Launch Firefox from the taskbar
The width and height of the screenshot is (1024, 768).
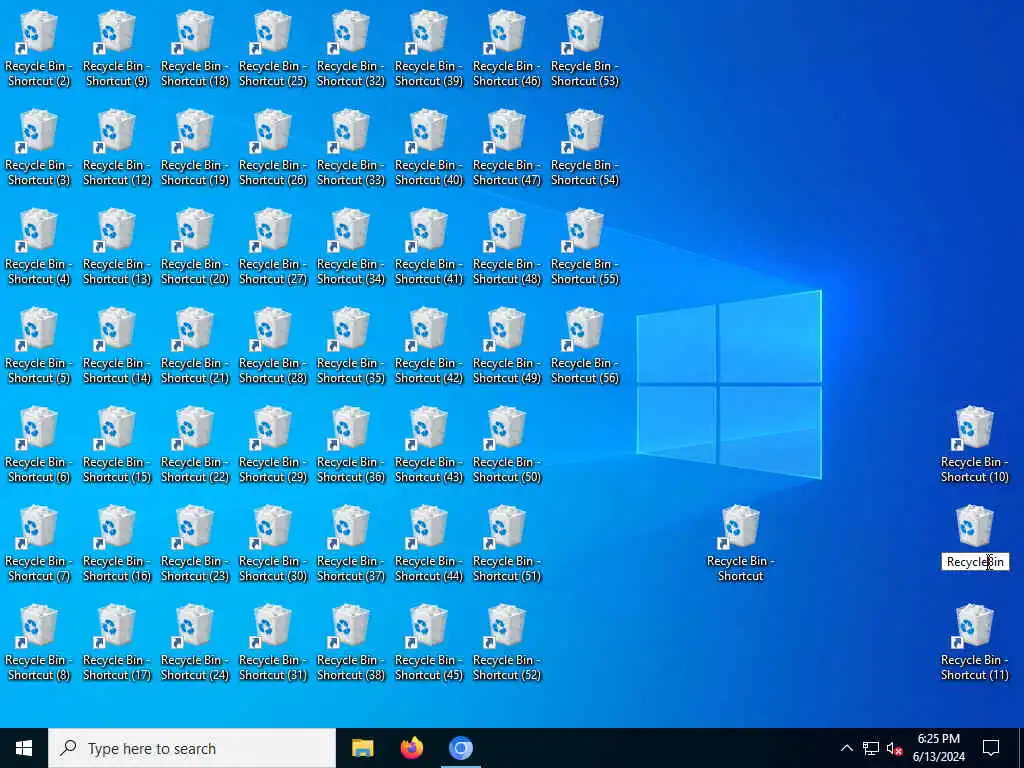click(411, 748)
